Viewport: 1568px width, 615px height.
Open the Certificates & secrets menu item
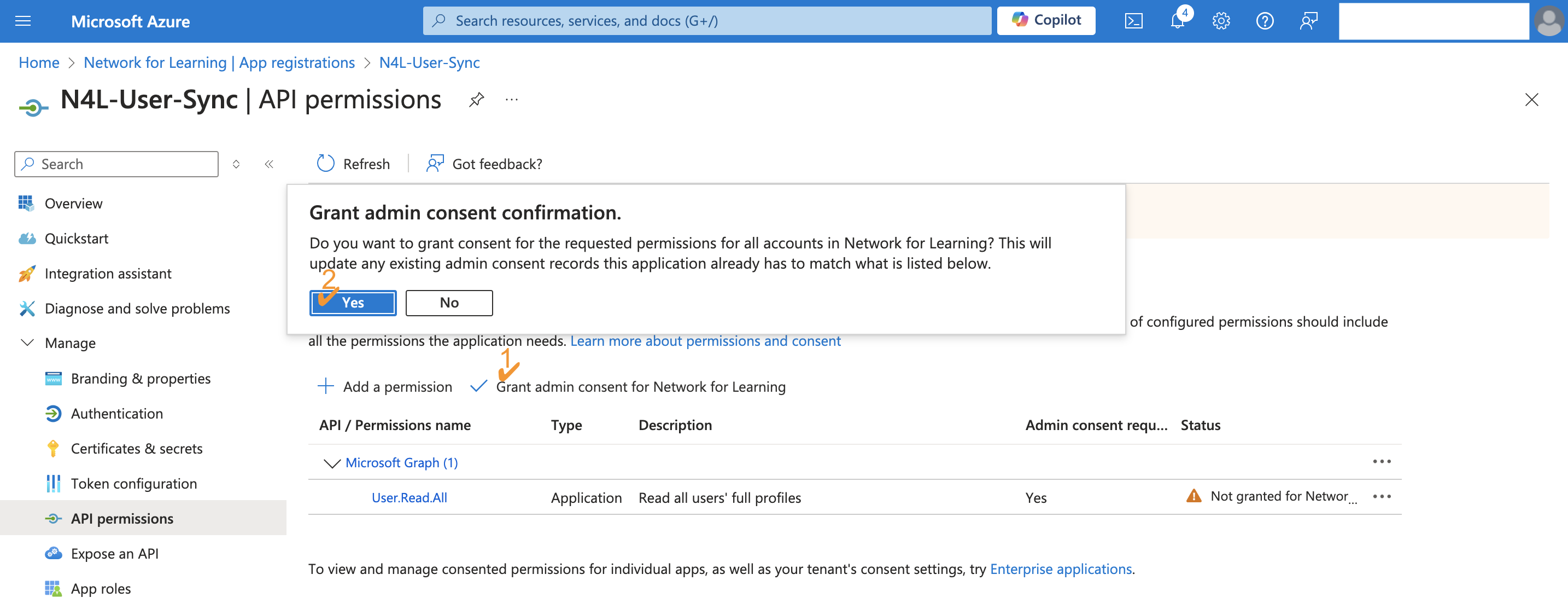136,449
